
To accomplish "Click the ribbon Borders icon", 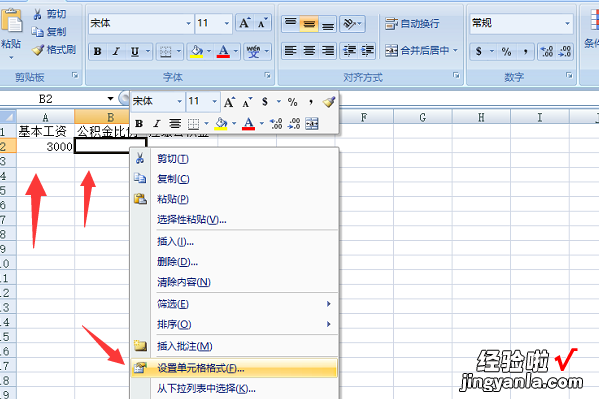I will [x=165, y=52].
